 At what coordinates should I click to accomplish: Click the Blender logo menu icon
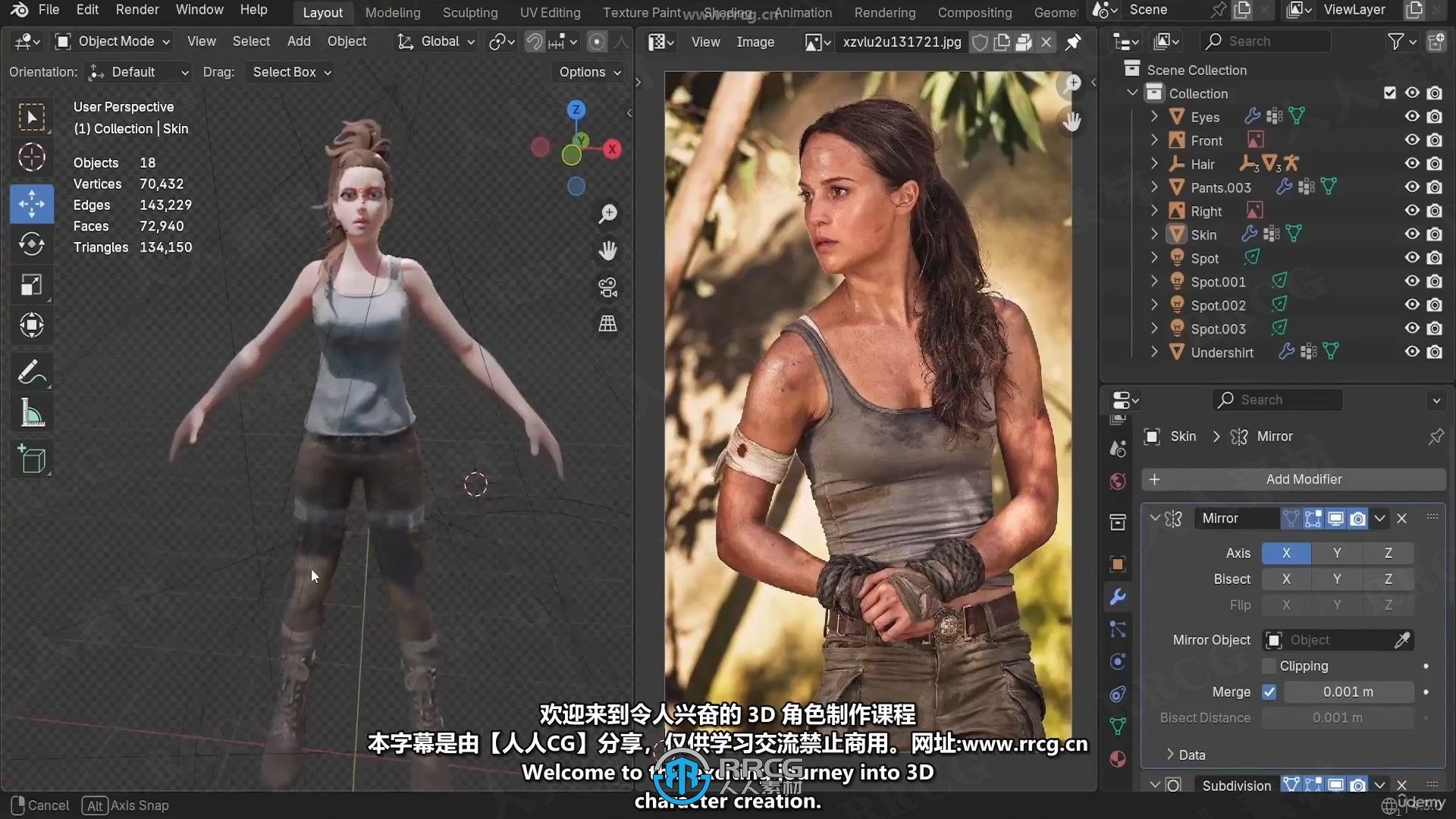tap(20, 10)
